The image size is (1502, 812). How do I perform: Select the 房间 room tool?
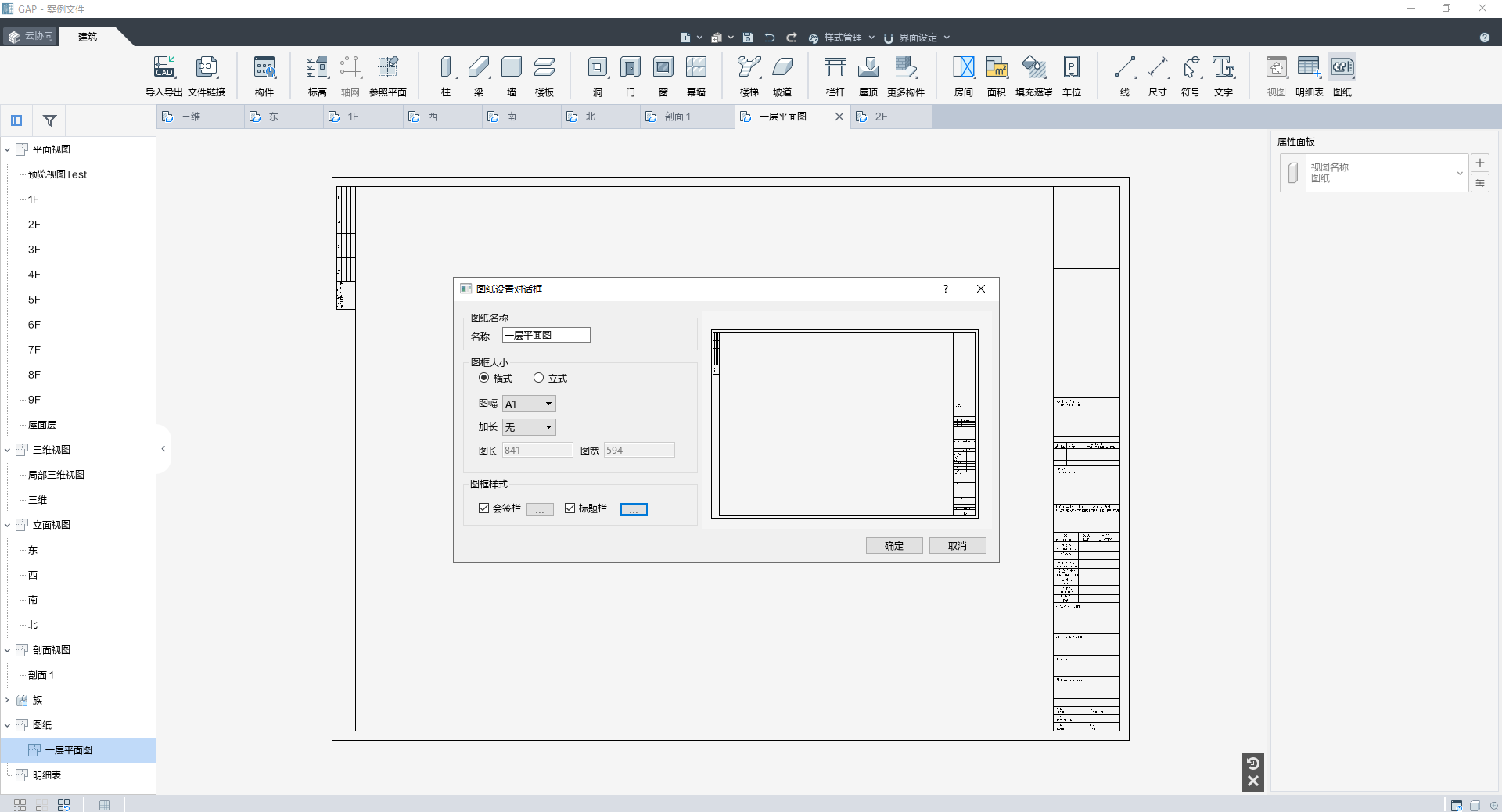964,76
